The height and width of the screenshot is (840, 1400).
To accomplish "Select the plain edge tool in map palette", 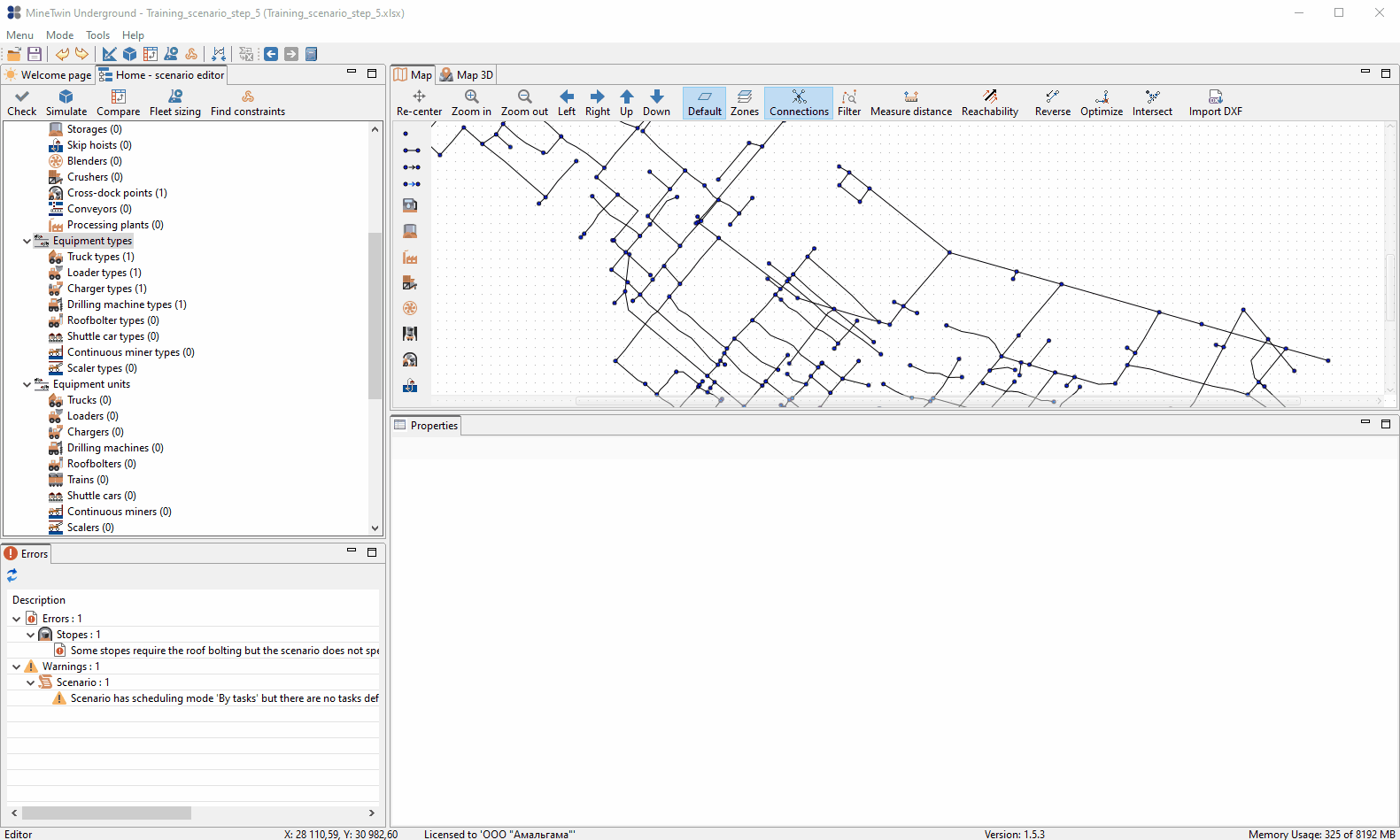I will pos(411,150).
